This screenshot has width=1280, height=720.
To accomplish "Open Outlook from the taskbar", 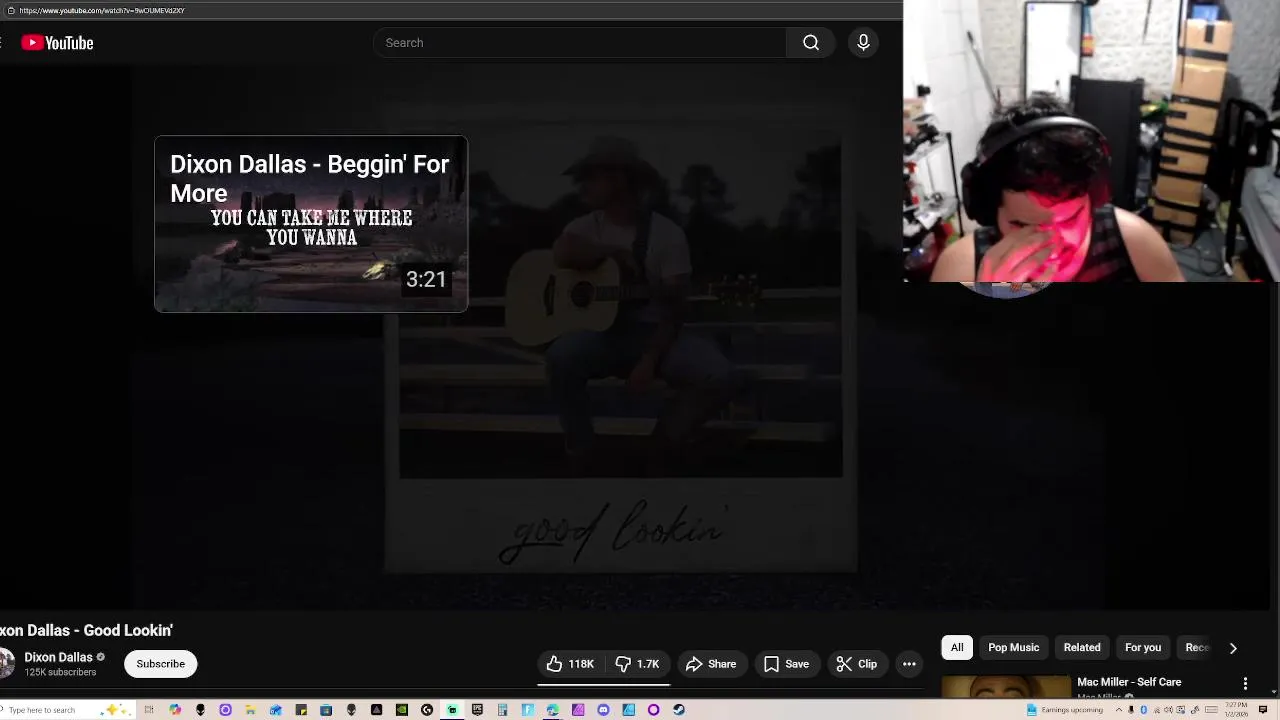I will click(276, 710).
